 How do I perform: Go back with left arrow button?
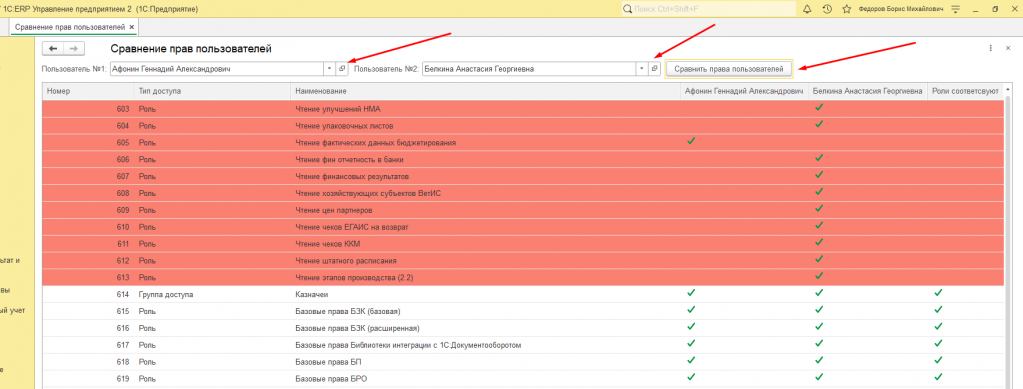click(53, 49)
